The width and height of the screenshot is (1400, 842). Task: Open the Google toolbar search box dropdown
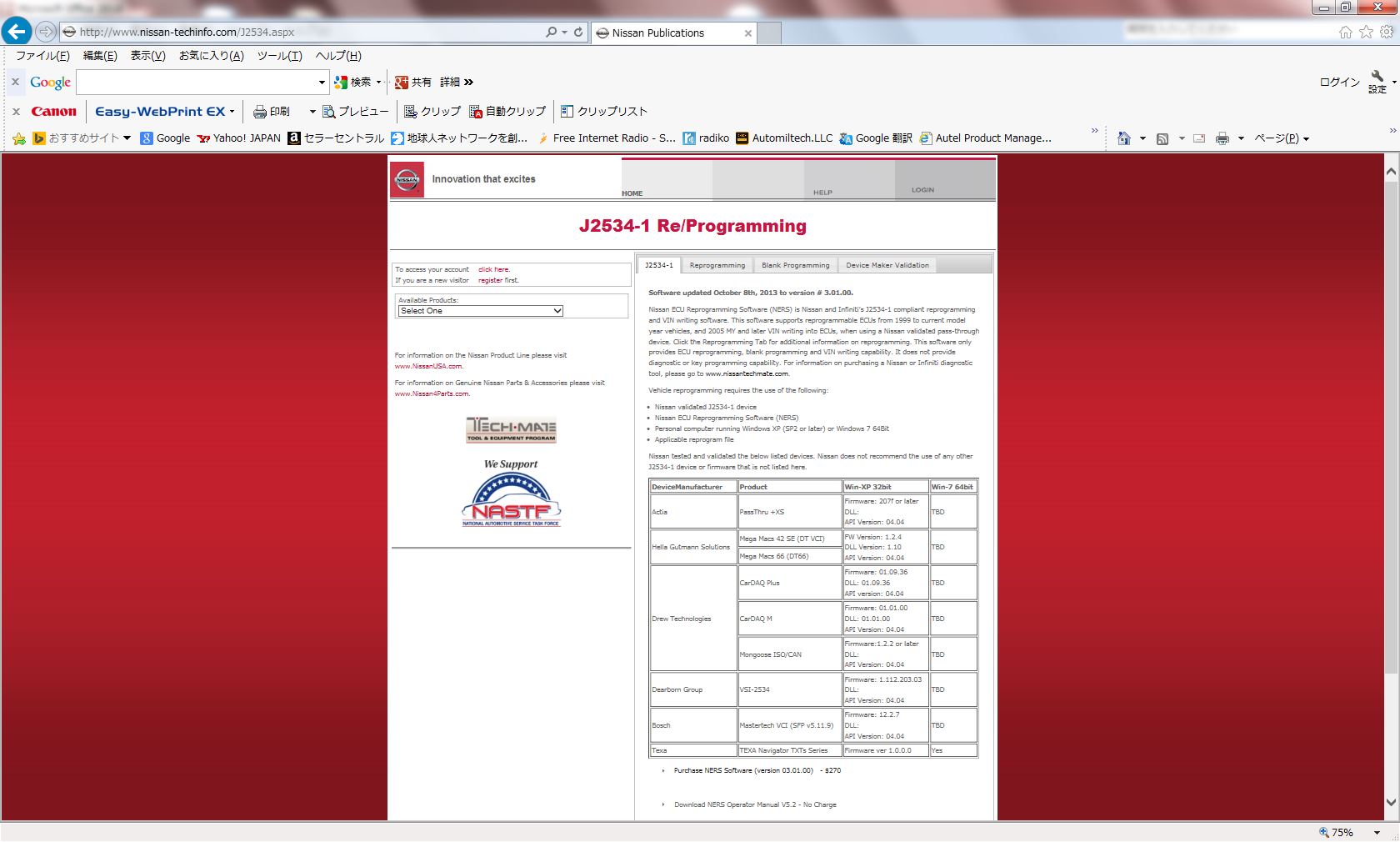click(322, 82)
